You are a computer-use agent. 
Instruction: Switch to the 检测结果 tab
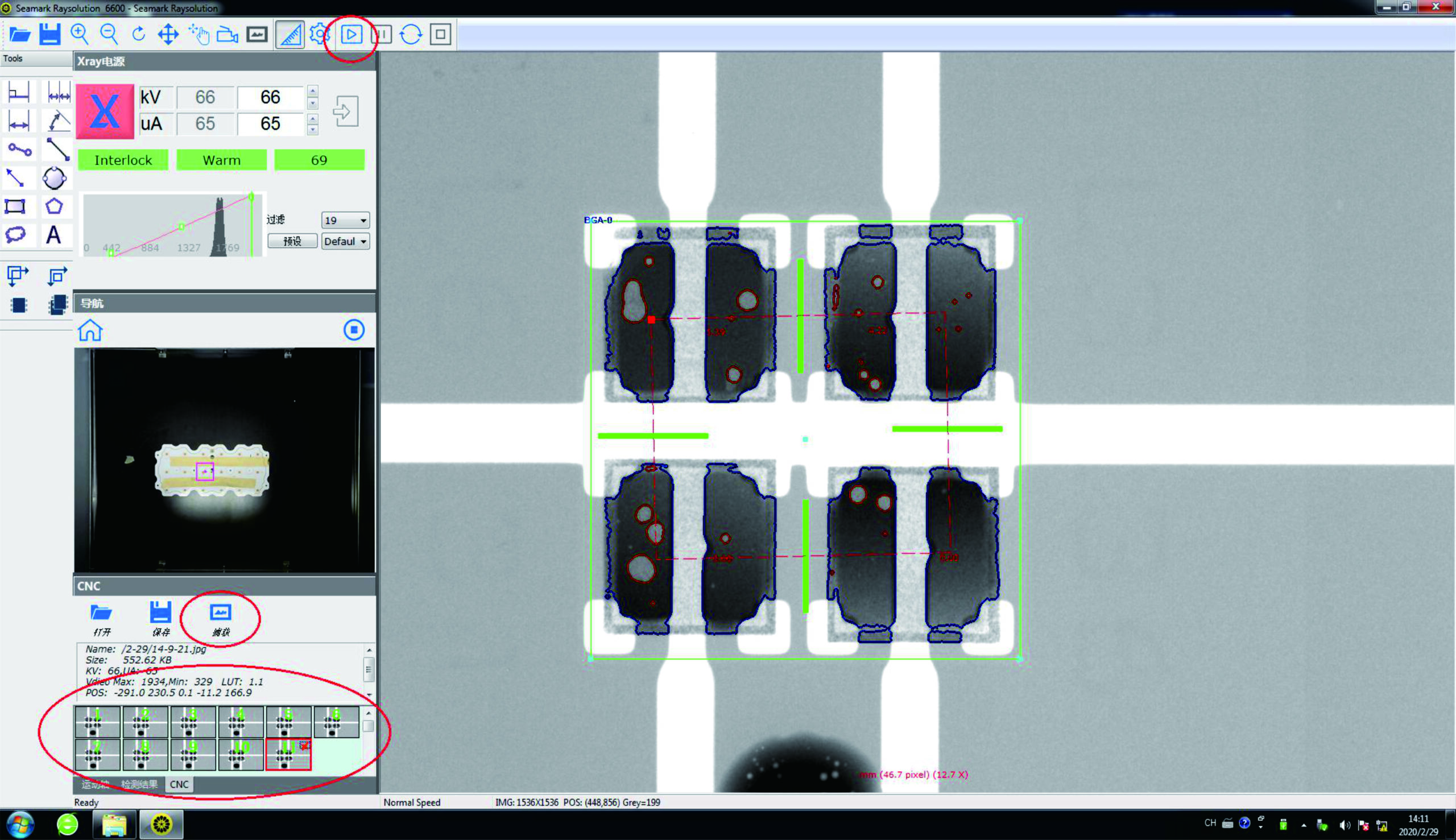(x=139, y=784)
